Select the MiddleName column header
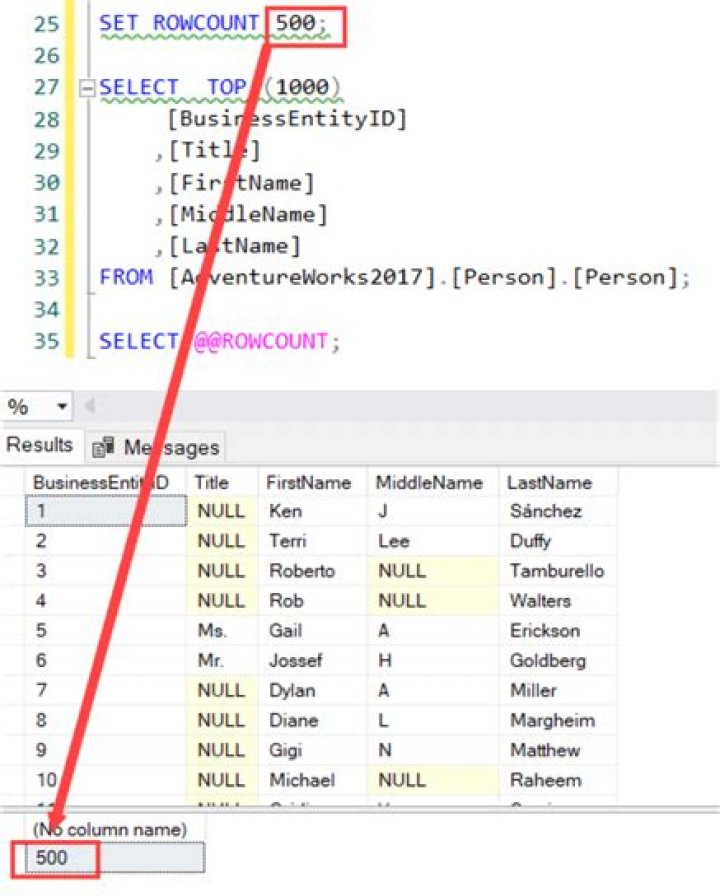Screen dimensions: 720x896 [433, 482]
